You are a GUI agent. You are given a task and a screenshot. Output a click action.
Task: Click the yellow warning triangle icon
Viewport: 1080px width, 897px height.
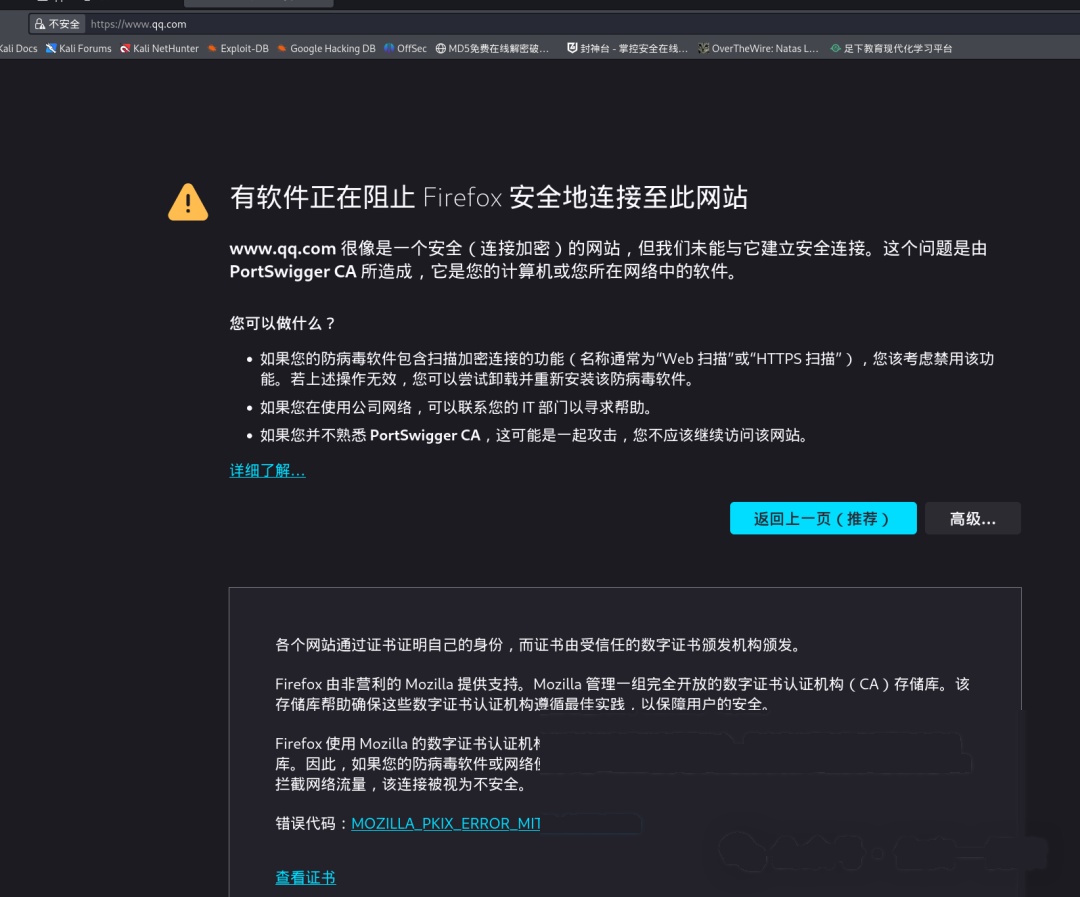(187, 202)
